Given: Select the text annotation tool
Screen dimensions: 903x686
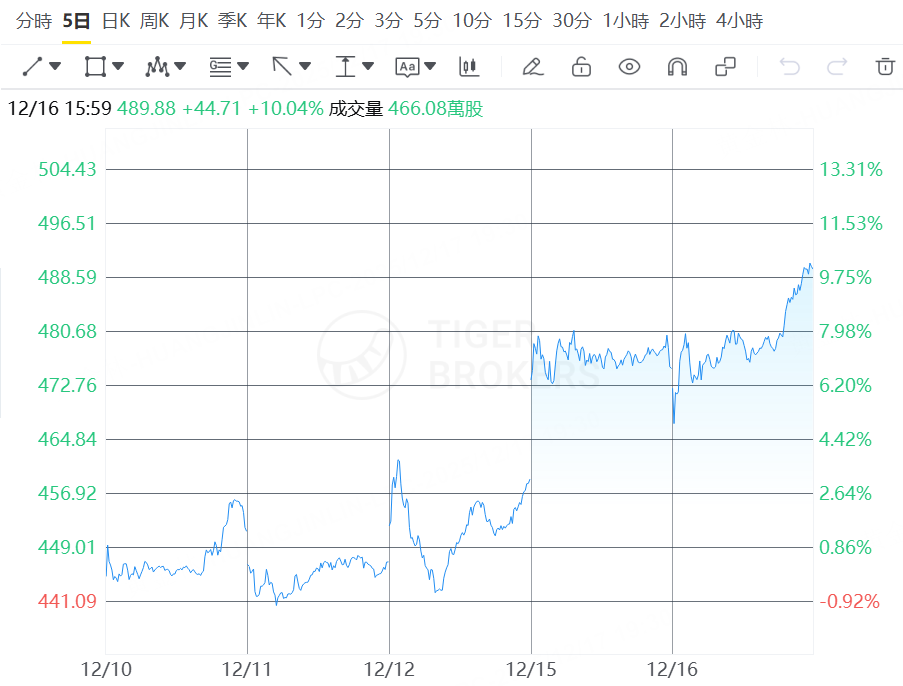Looking at the screenshot, I should (407, 67).
